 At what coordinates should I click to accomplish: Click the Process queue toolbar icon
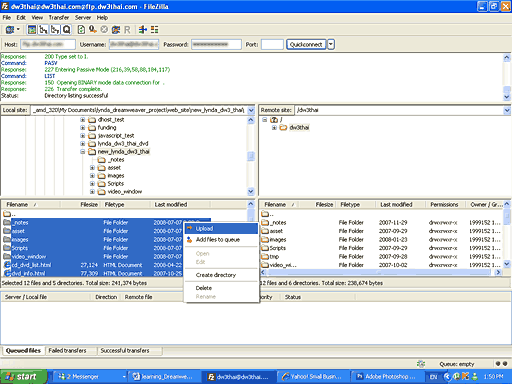click(93, 30)
